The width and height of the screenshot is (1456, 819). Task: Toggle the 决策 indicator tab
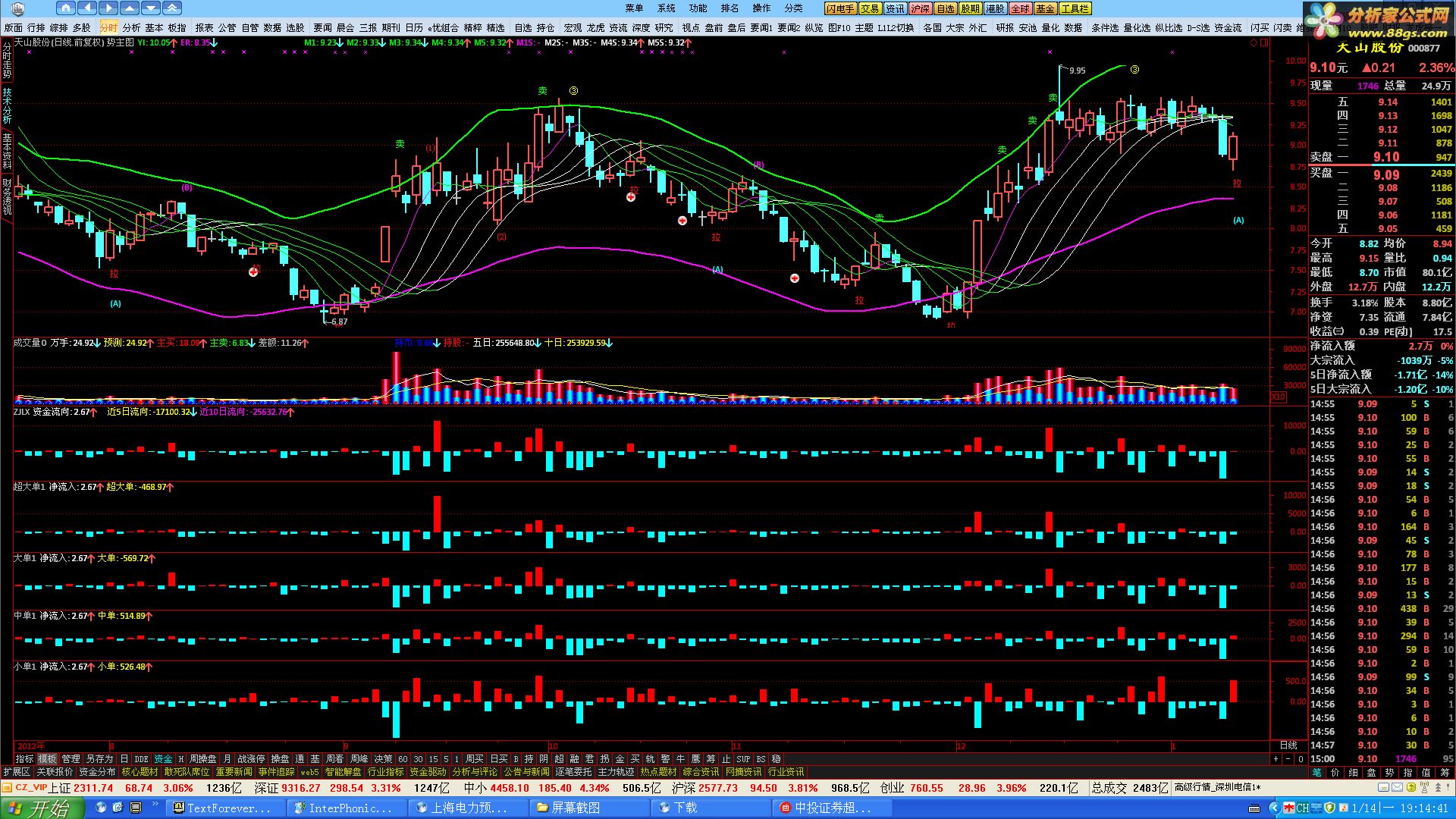tap(383, 758)
